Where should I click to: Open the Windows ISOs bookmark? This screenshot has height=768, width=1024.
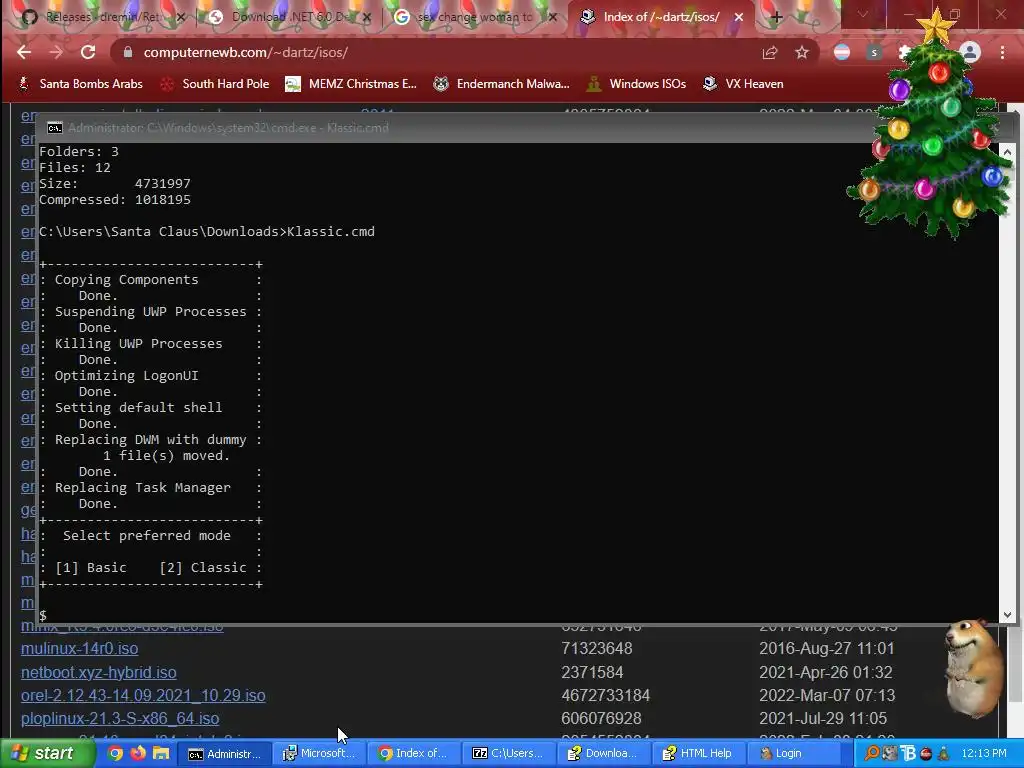(636, 84)
